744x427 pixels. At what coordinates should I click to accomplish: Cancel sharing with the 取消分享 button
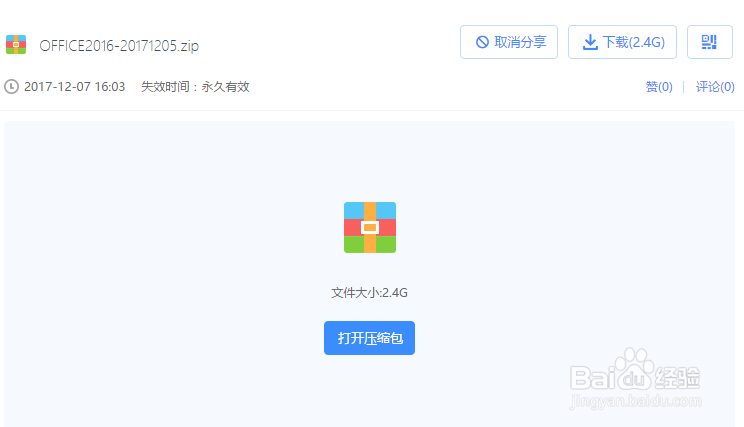coord(509,42)
